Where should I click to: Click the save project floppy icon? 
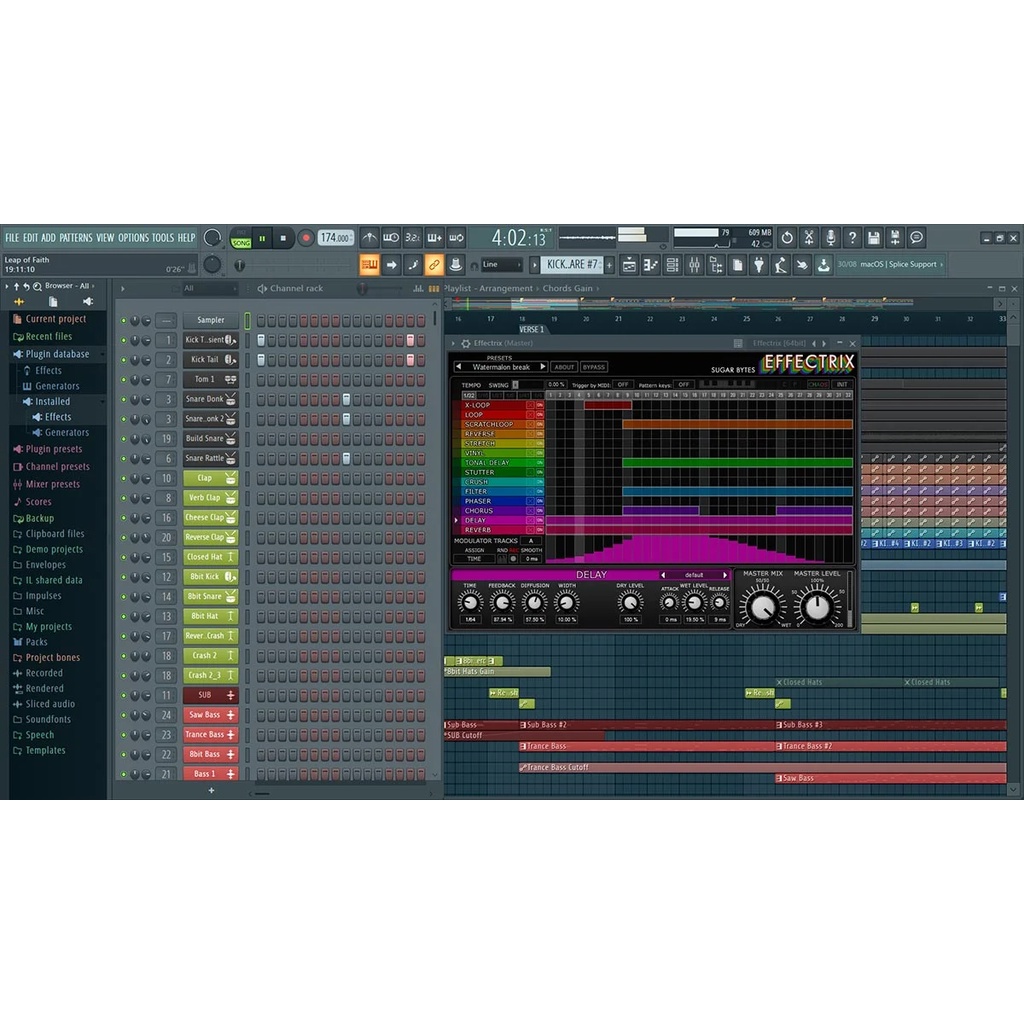pos(873,238)
